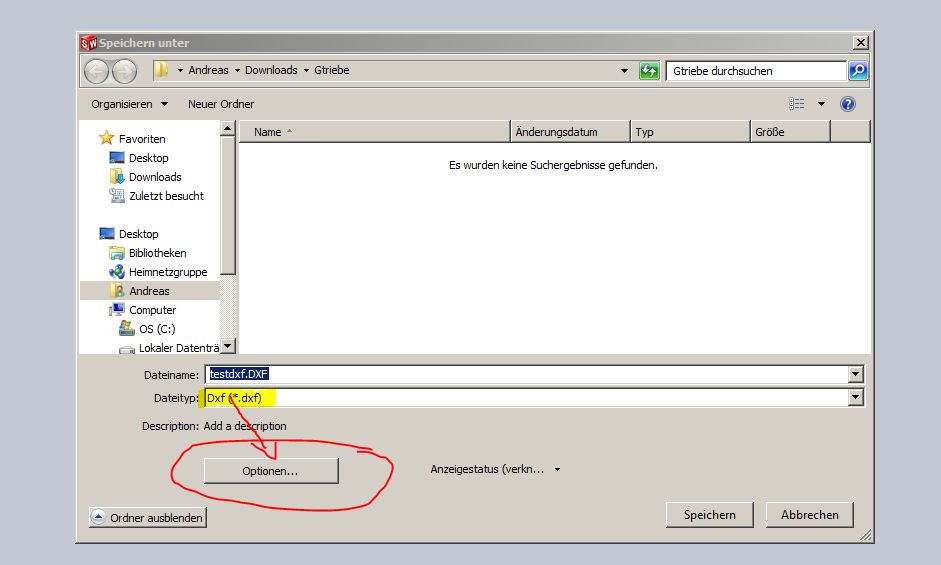
Task: Close the Speichern unter dialog
Action: tap(861, 43)
